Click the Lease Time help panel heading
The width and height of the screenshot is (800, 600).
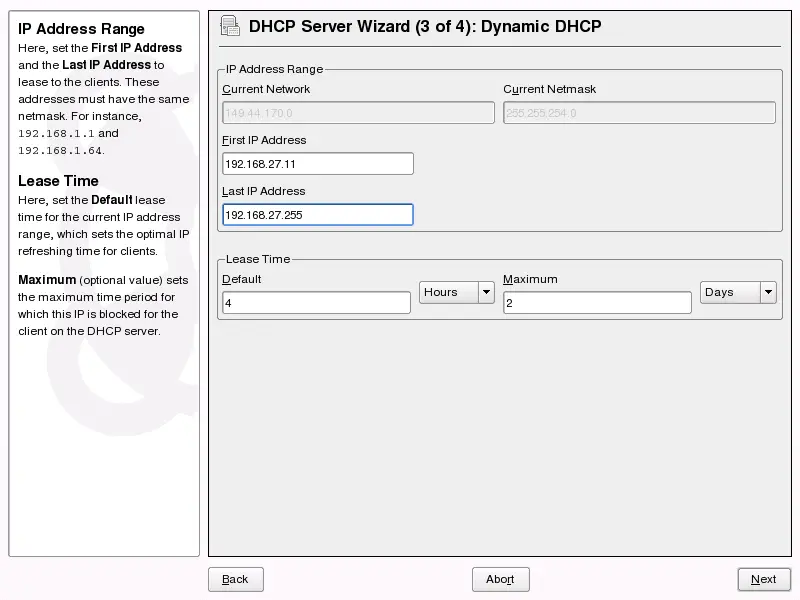tap(58, 181)
